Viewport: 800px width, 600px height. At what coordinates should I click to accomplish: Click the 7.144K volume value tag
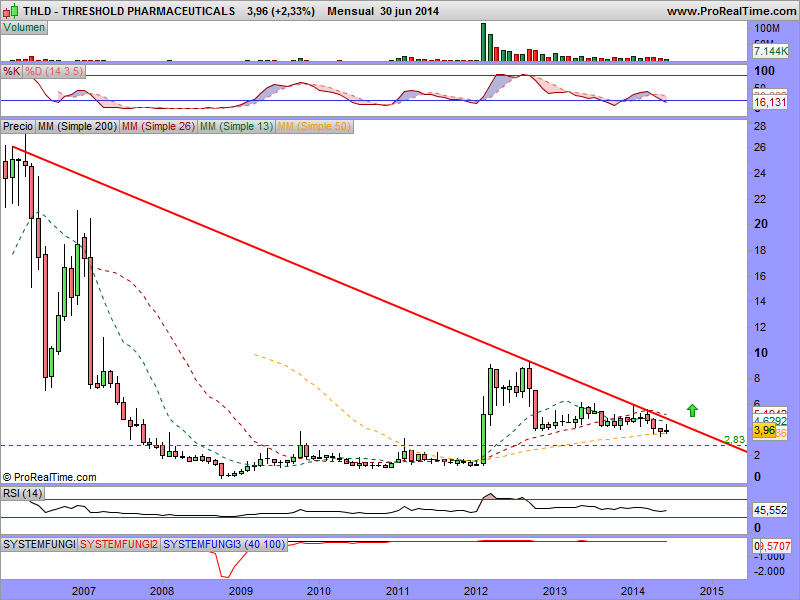(x=770, y=51)
